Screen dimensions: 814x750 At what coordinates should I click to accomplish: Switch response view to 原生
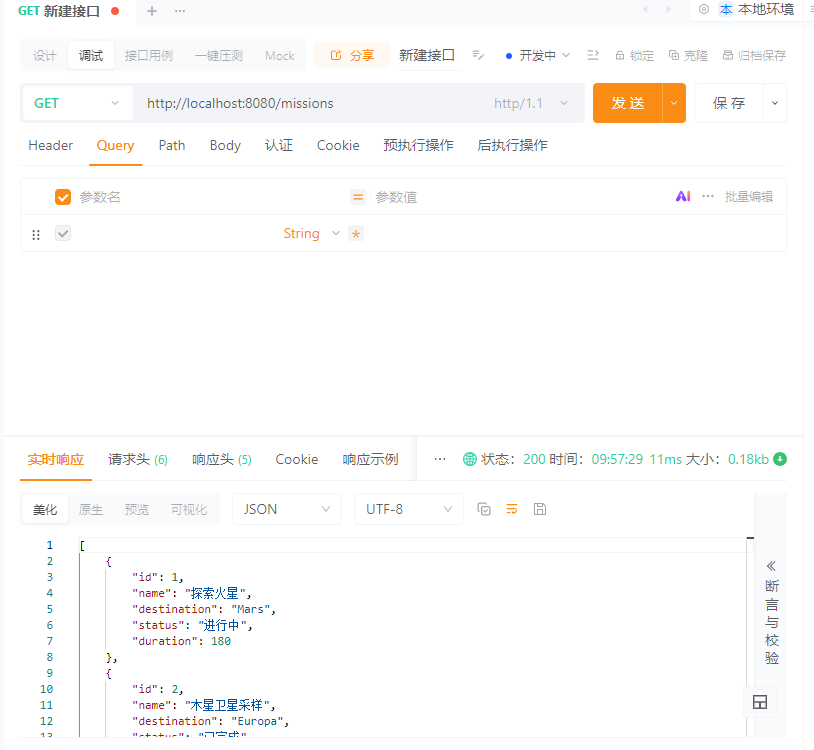[x=91, y=510]
